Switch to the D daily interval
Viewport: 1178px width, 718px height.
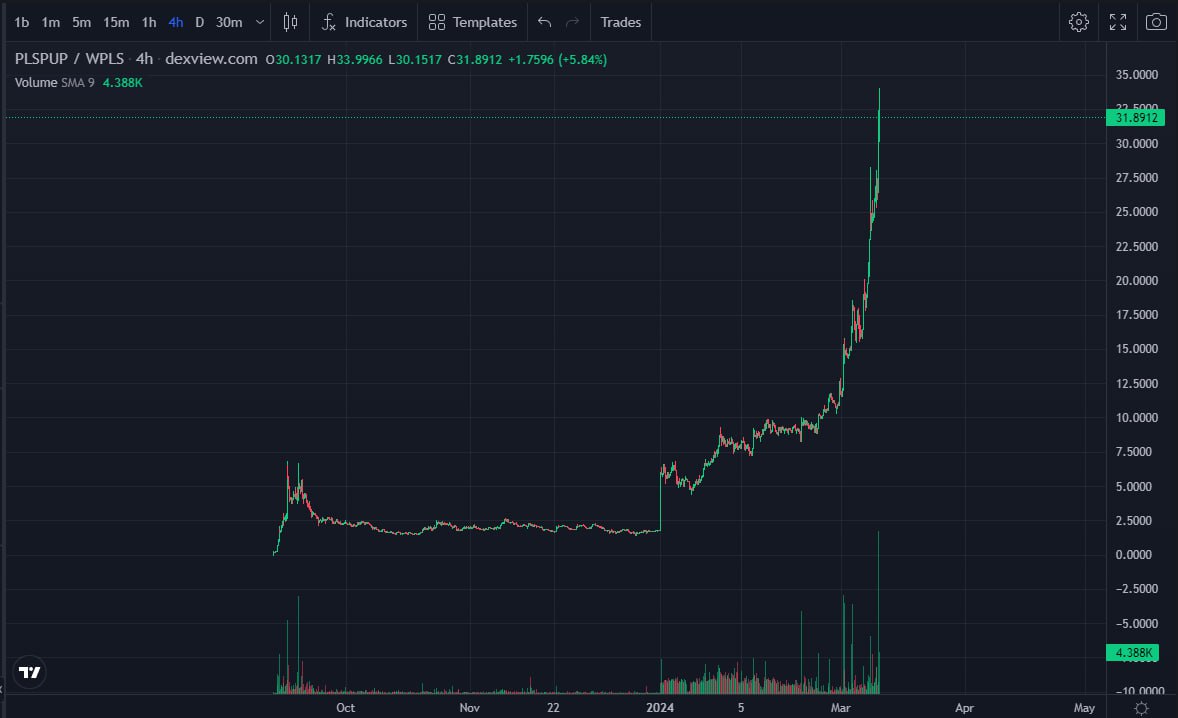click(x=199, y=22)
